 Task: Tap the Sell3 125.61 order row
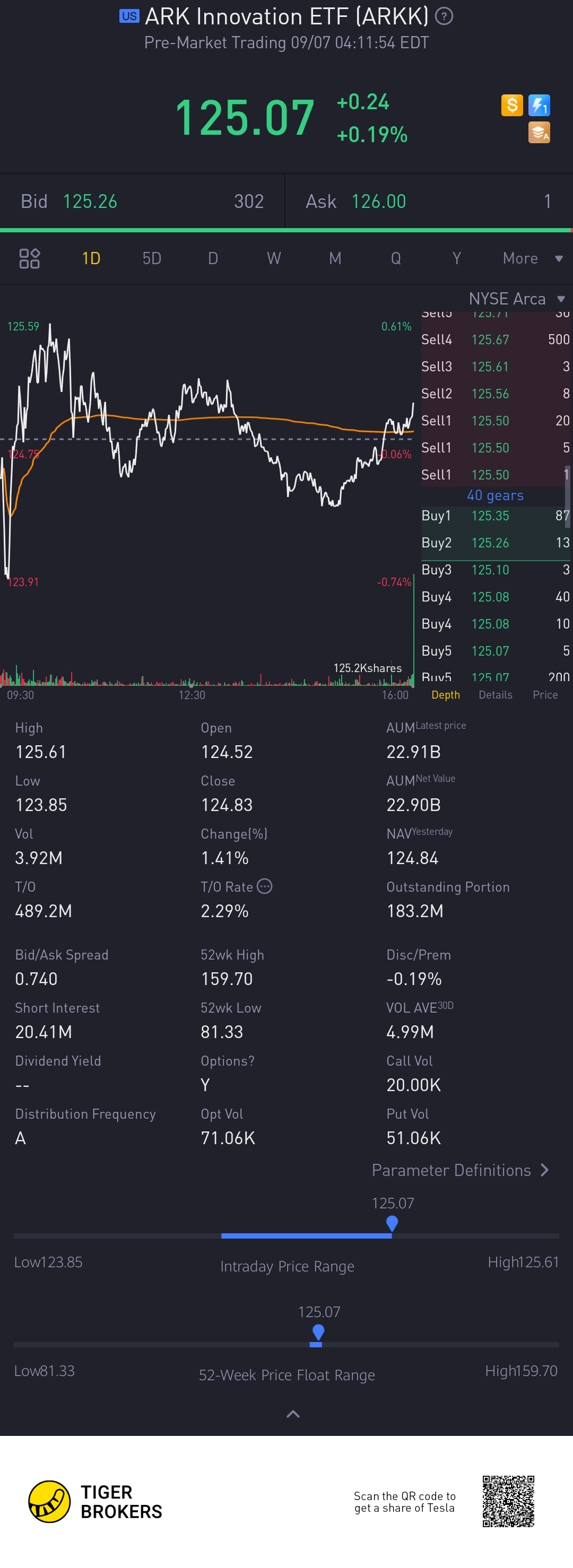[x=496, y=367]
